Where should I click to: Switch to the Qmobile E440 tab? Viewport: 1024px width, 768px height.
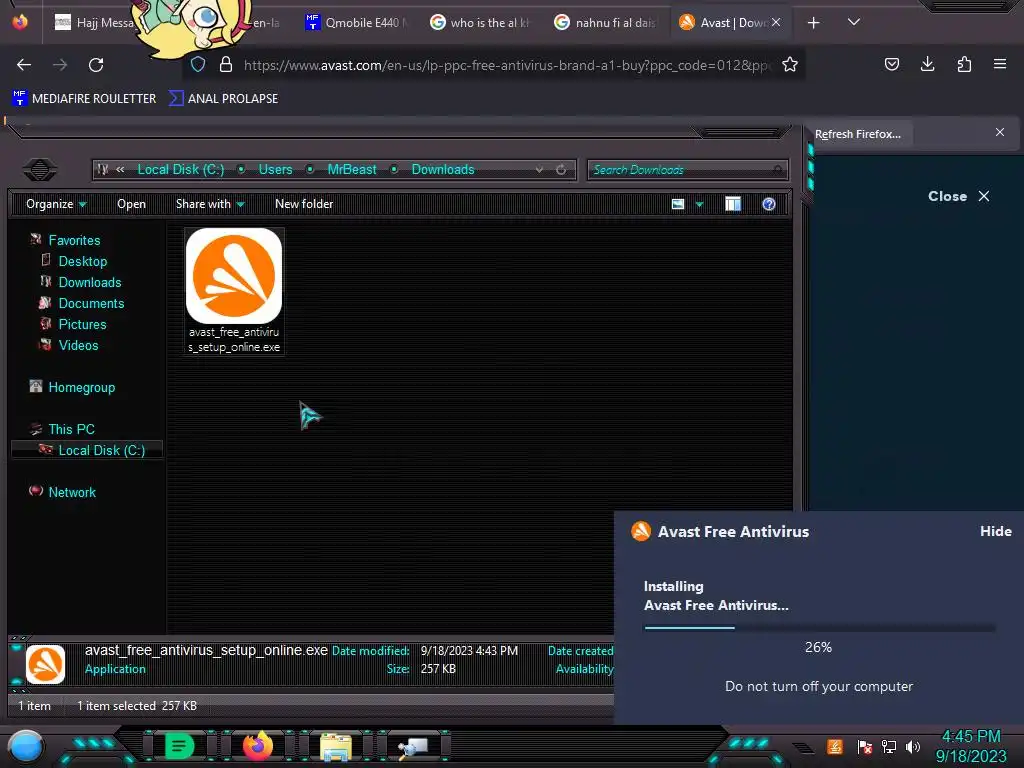(x=357, y=23)
